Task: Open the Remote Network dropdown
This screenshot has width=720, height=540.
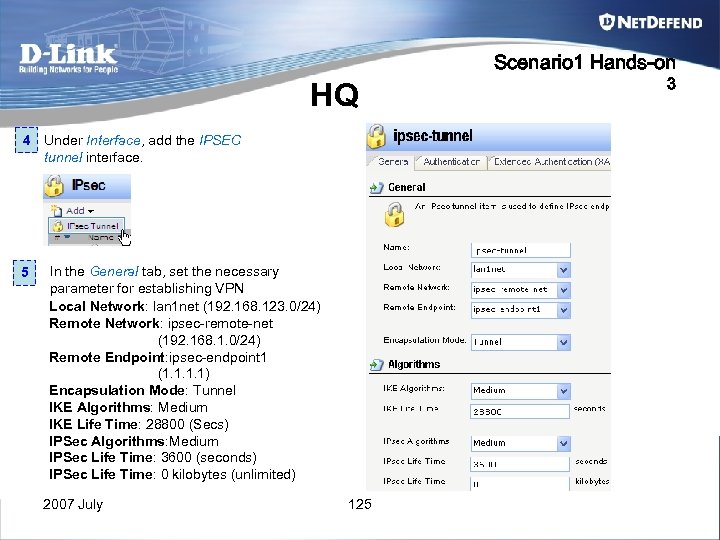Action: tap(520, 290)
